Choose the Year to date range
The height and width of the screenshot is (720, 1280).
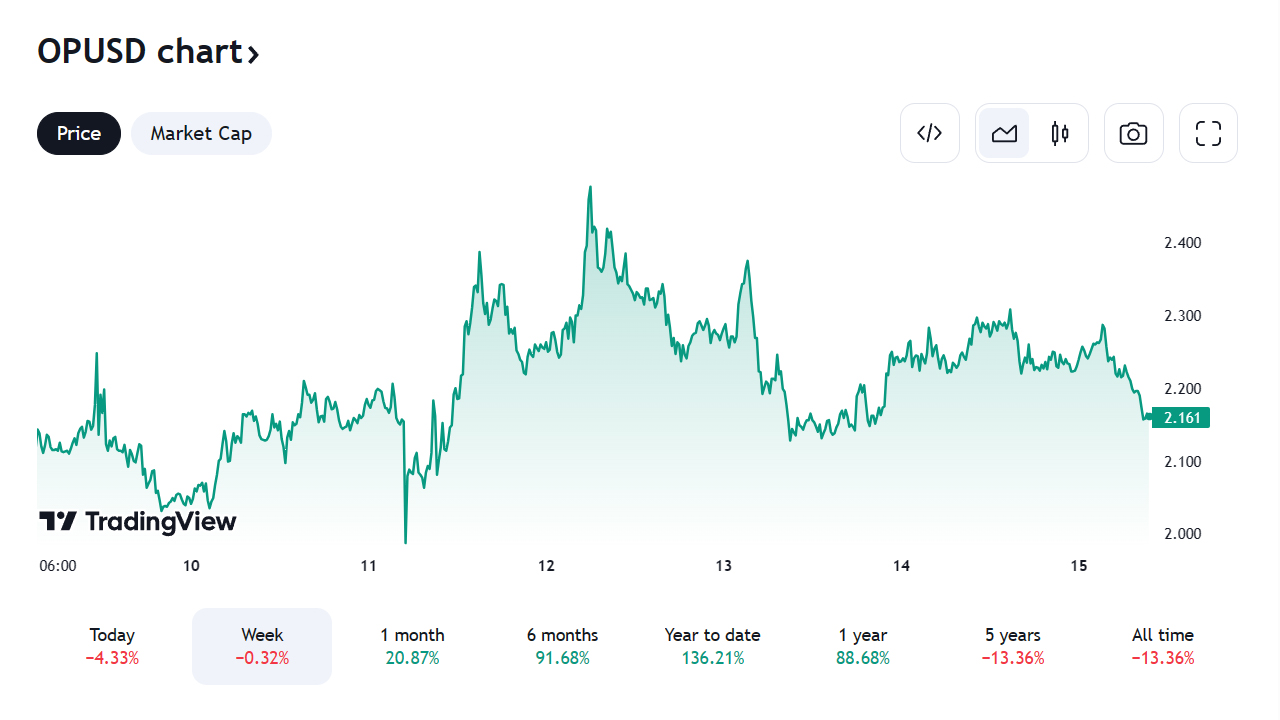[712, 646]
